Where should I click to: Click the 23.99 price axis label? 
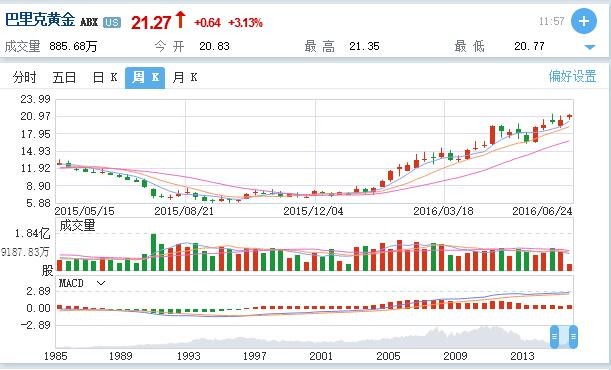tap(36, 99)
